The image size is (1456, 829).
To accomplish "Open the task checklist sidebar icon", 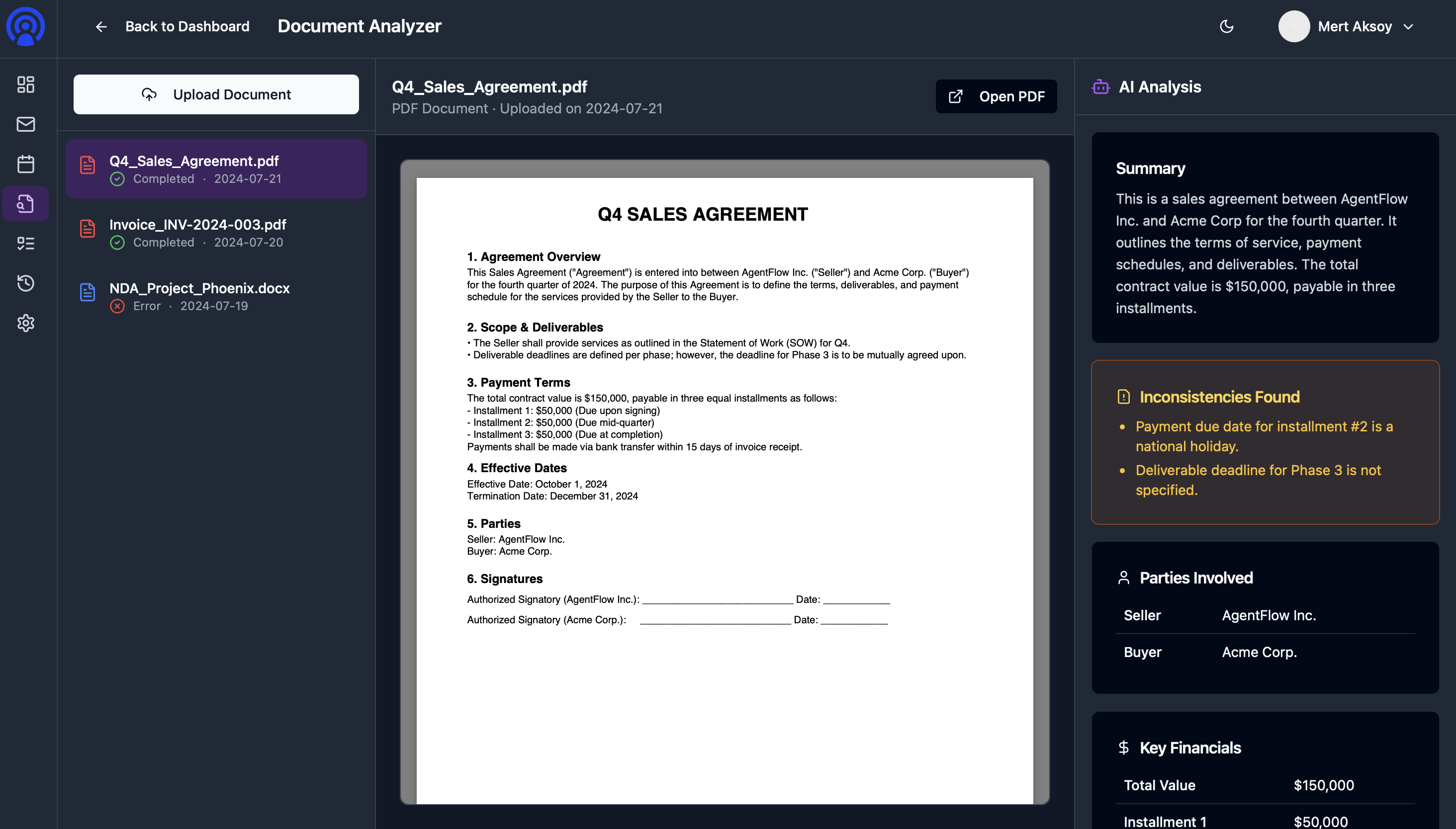I will pyautogui.click(x=26, y=244).
